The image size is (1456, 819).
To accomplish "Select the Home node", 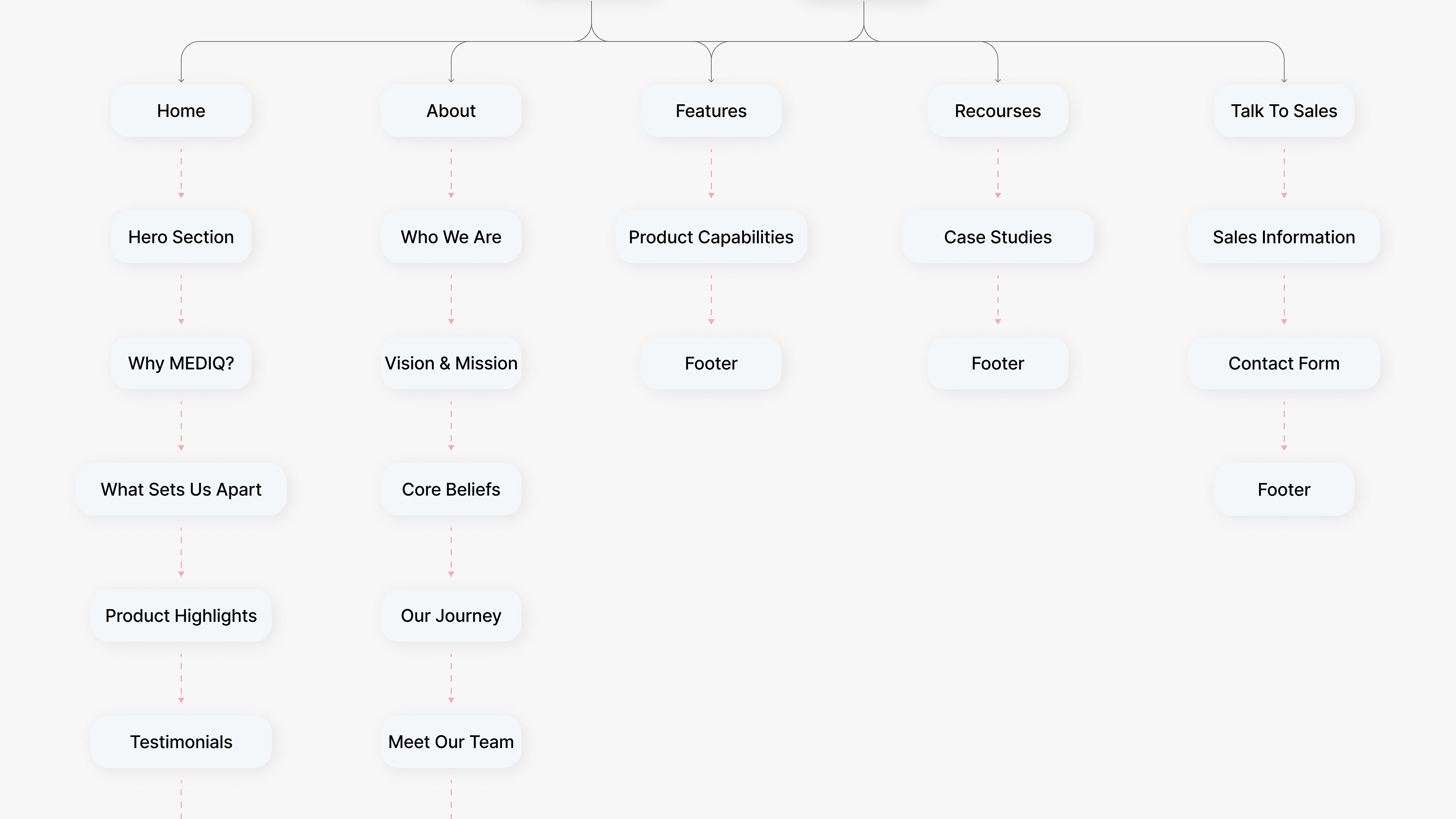I will (181, 111).
